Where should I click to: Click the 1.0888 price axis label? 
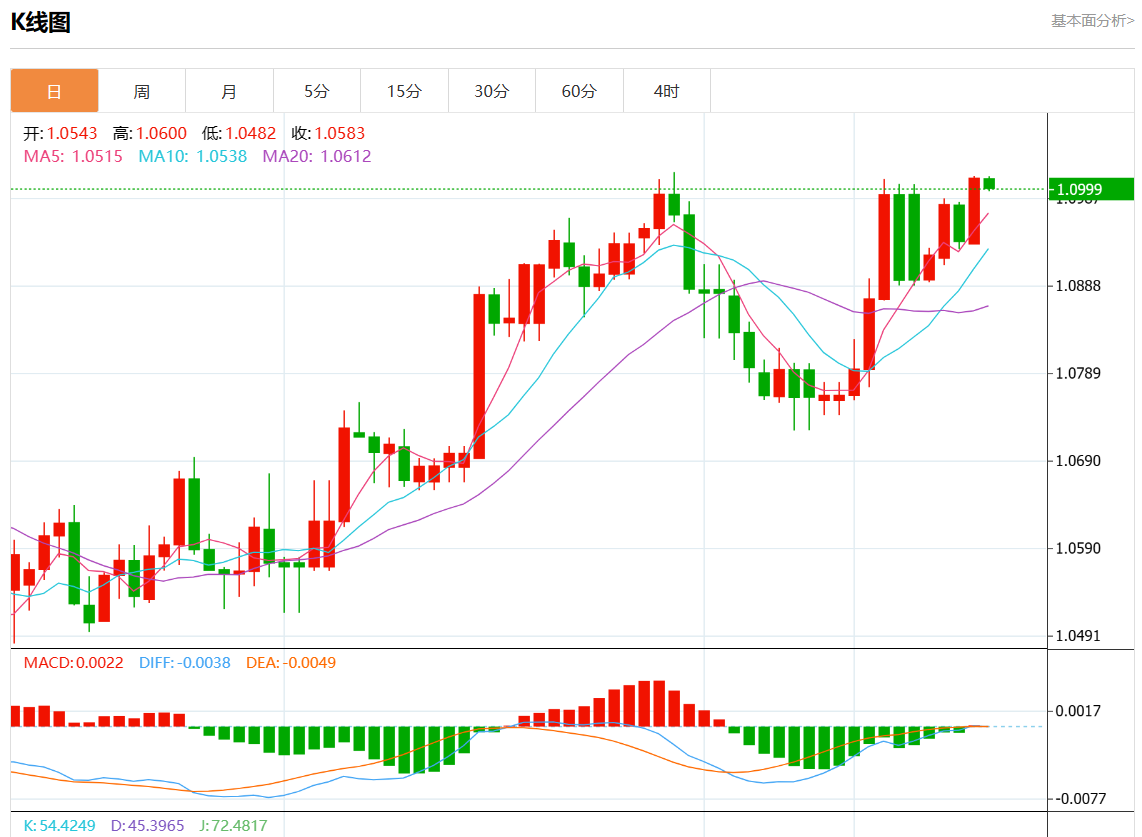tap(1078, 286)
